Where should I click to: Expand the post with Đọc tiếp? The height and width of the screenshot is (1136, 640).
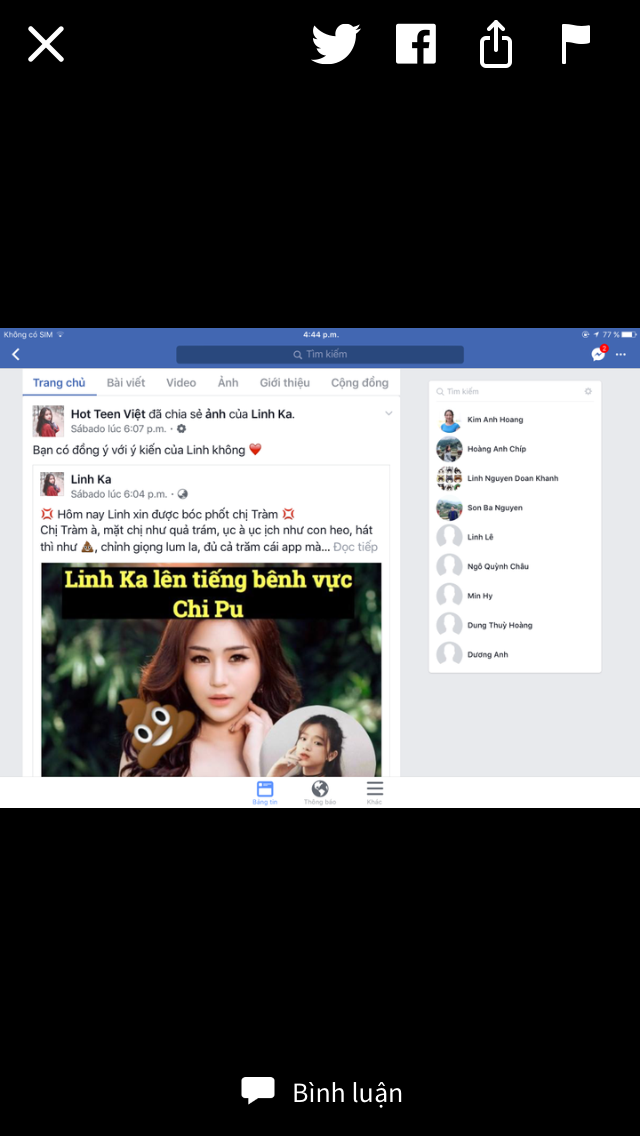355,546
